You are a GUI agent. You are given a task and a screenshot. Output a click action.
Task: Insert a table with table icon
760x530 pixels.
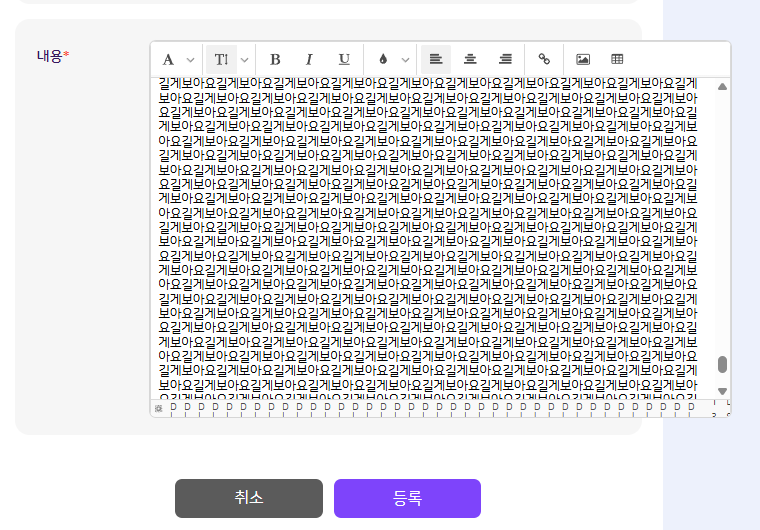[x=617, y=59]
